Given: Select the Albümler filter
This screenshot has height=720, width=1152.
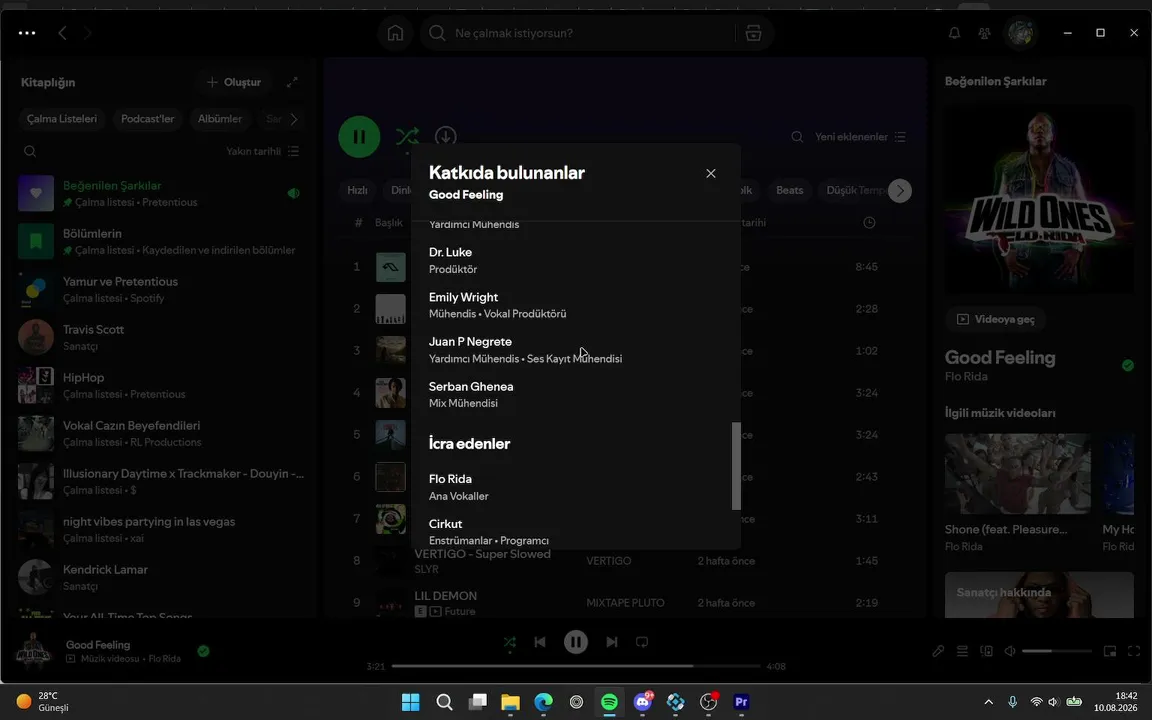Looking at the screenshot, I should coord(220,119).
